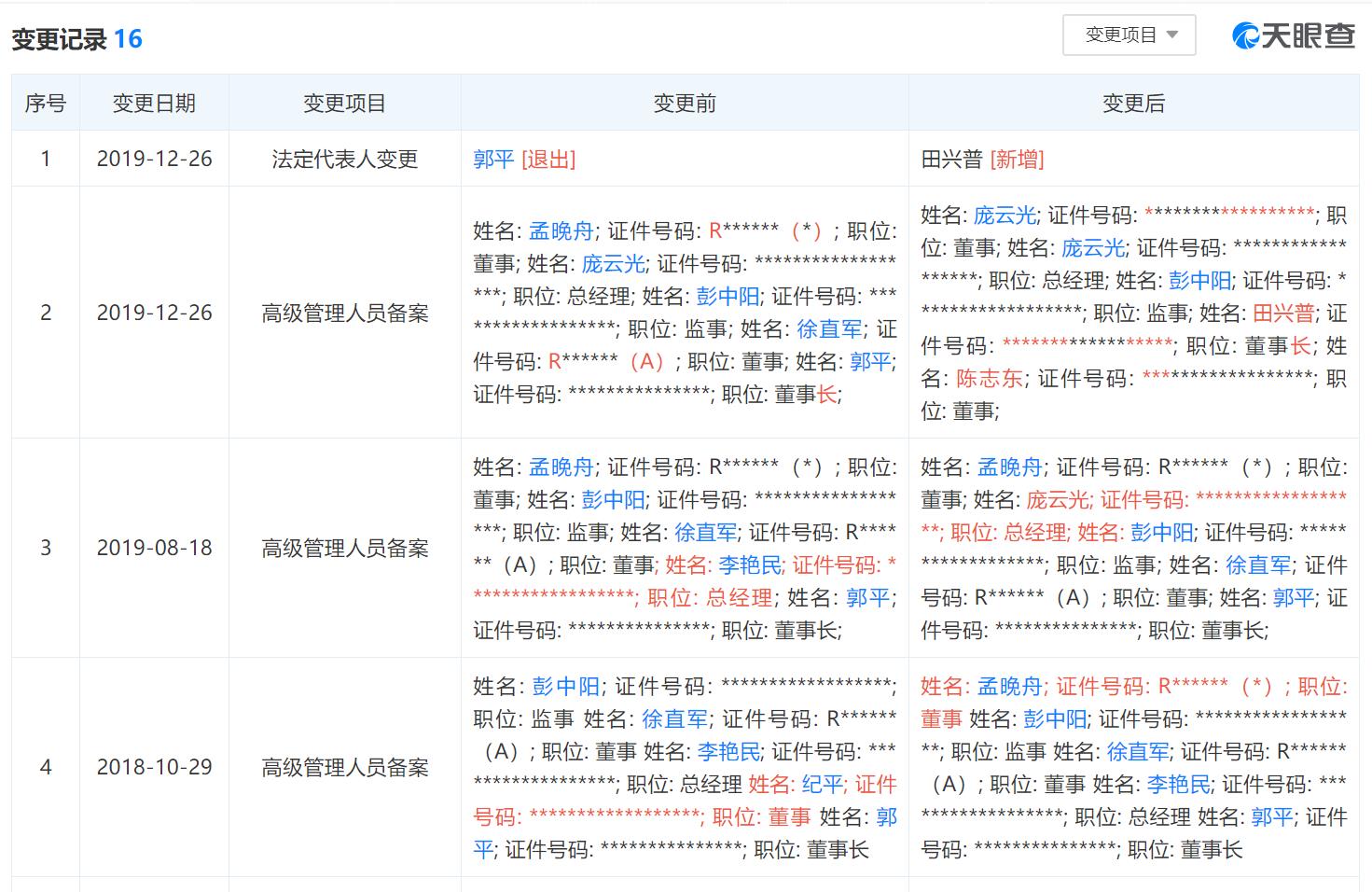This screenshot has width=1372, height=892.
Task: Click 李艳民 in 变更前 of record 3
Action: tap(750, 565)
